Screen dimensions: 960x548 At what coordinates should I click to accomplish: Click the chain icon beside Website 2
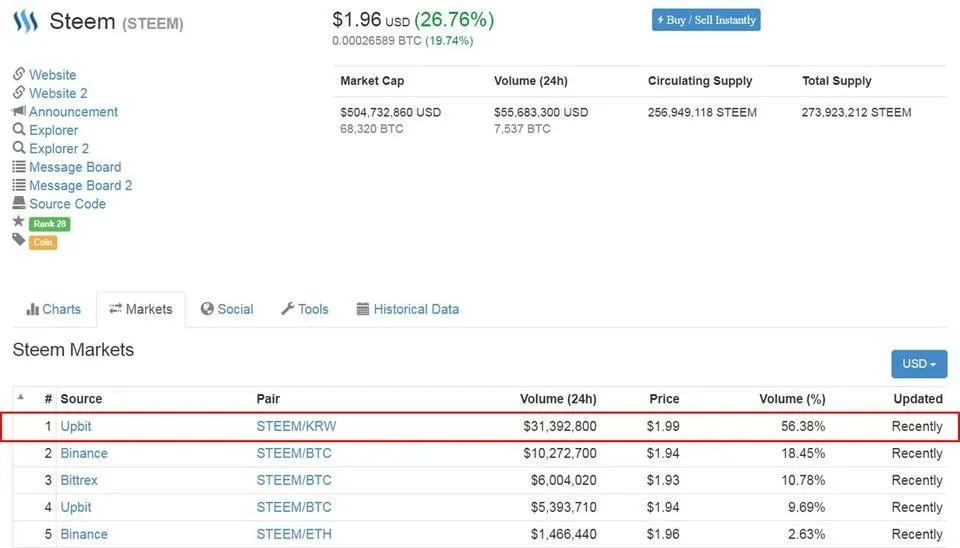pos(19,92)
